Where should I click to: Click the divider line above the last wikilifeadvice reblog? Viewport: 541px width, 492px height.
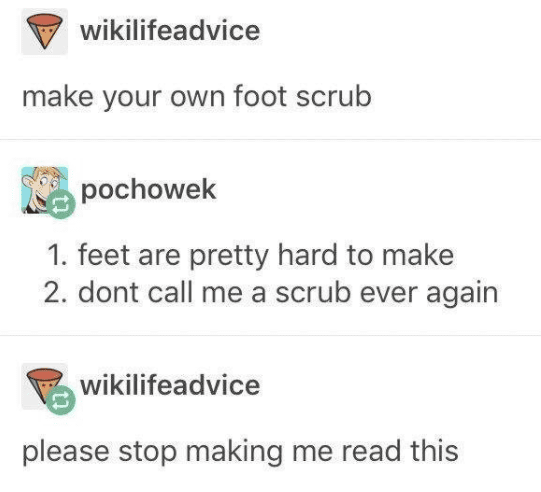(x=270, y=335)
